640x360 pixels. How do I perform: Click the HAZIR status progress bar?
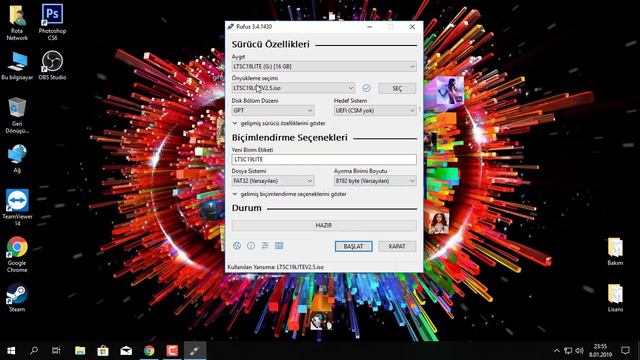tap(324, 225)
